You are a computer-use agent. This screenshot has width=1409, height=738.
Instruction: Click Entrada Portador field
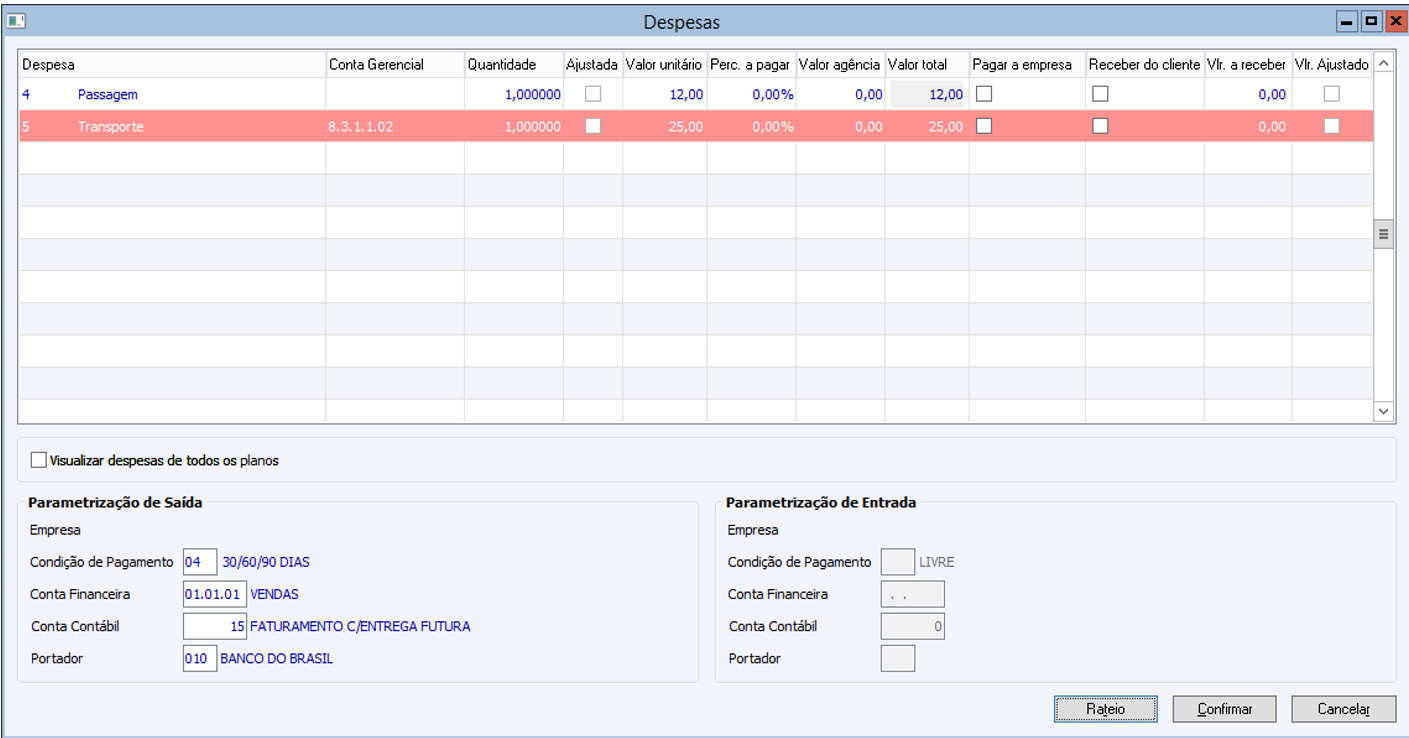click(x=897, y=659)
